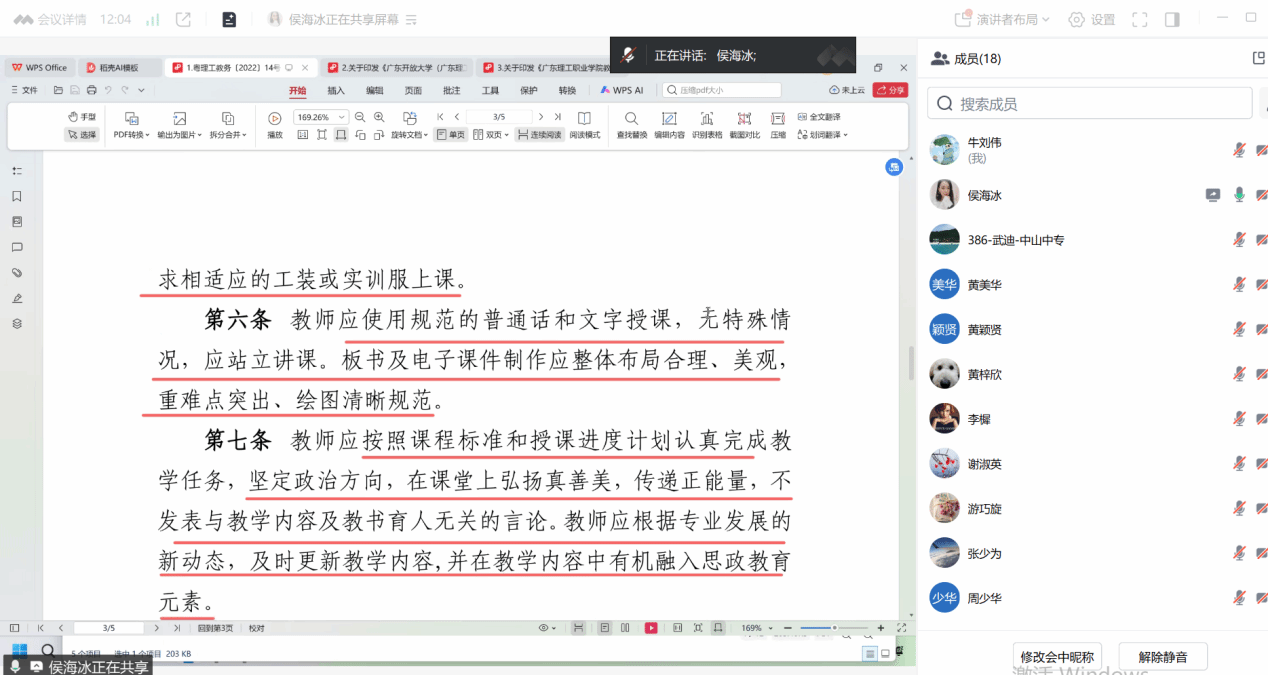Click the print icon in quick toolbar
The width and height of the screenshot is (1268, 675).
[x=92, y=90]
